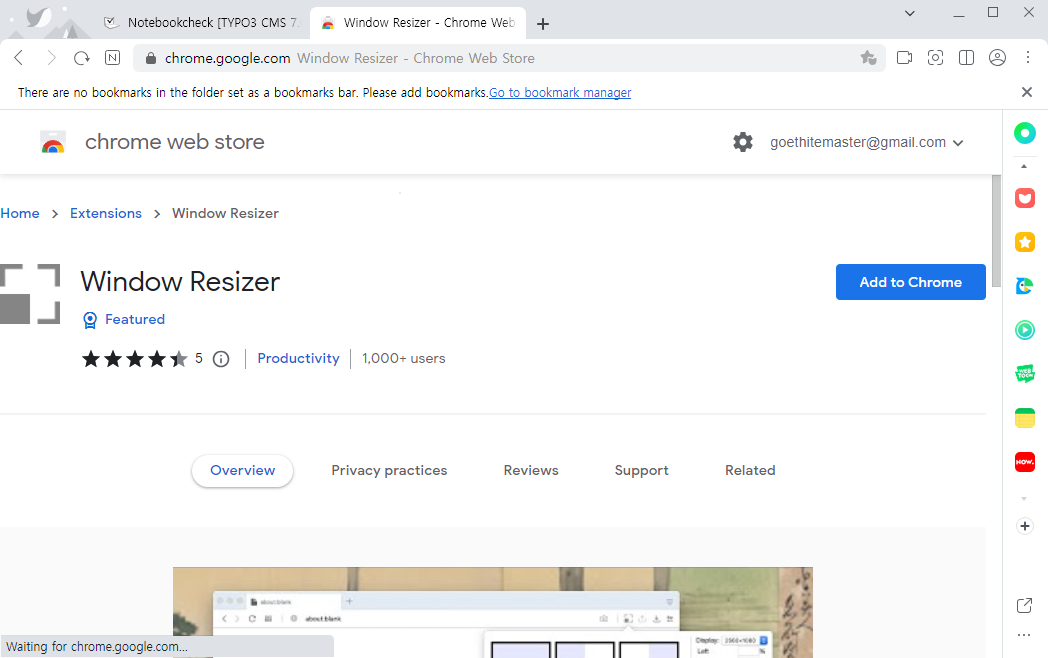This screenshot has width=1048, height=658.
Task: Click the five-star rating display
Action: (134, 359)
